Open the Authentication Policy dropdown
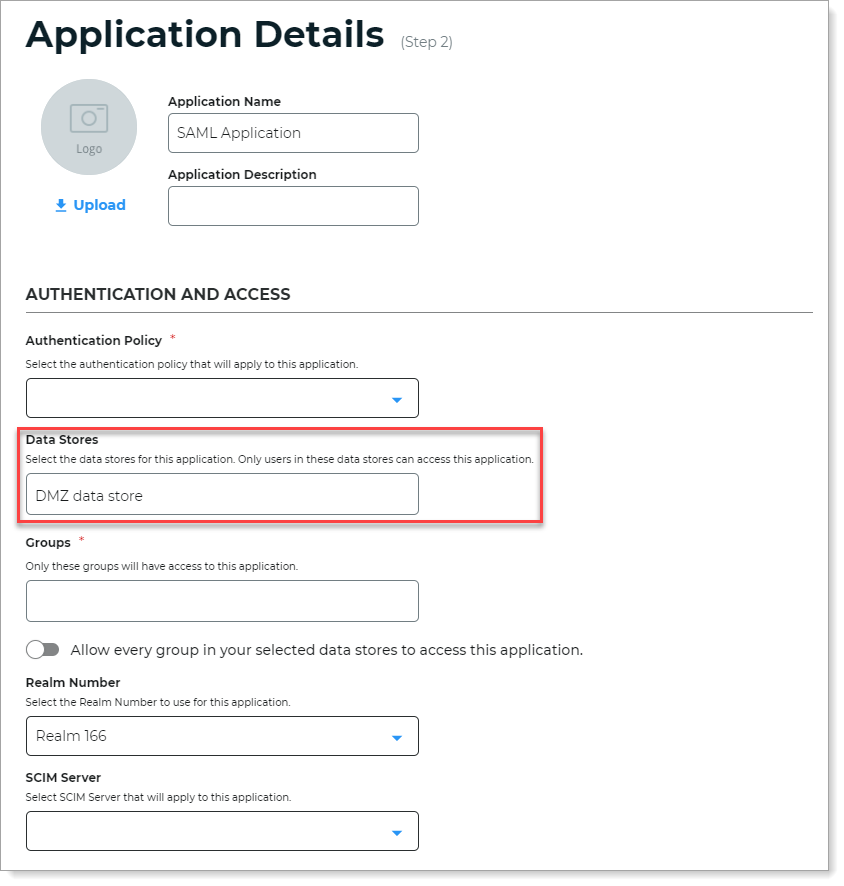The image size is (844, 886). click(x=221, y=398)
